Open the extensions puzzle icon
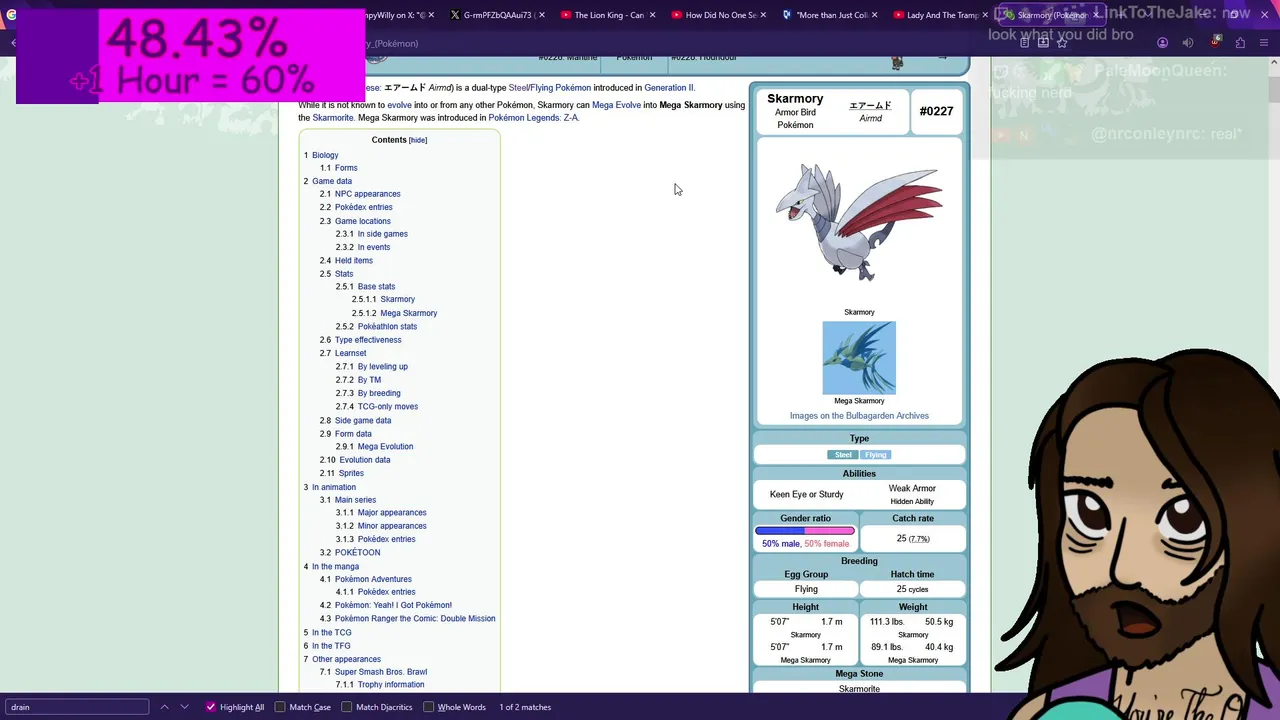The height and width of the screenshot is (720, 1280). click(1240, 43)
